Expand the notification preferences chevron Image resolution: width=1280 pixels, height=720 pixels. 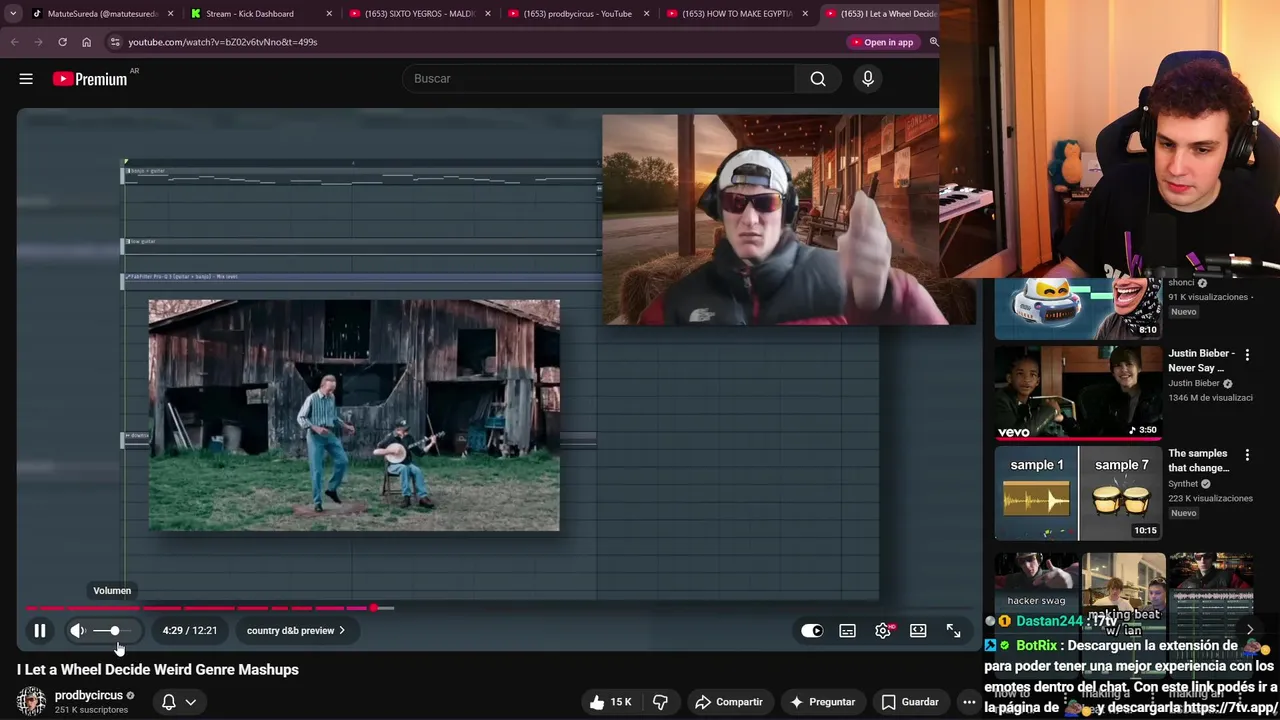click(190, 702)
